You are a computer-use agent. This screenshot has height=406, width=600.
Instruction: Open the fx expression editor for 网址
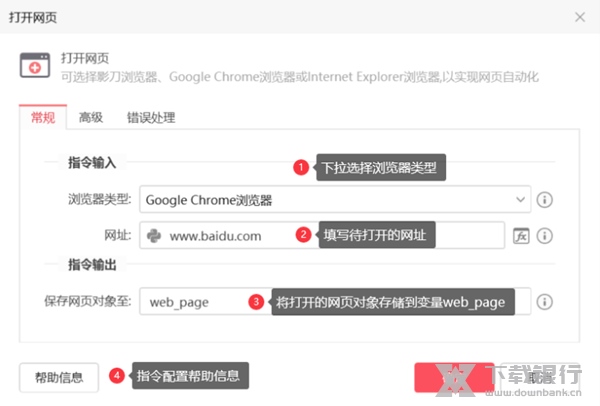(x=520, y=236)
